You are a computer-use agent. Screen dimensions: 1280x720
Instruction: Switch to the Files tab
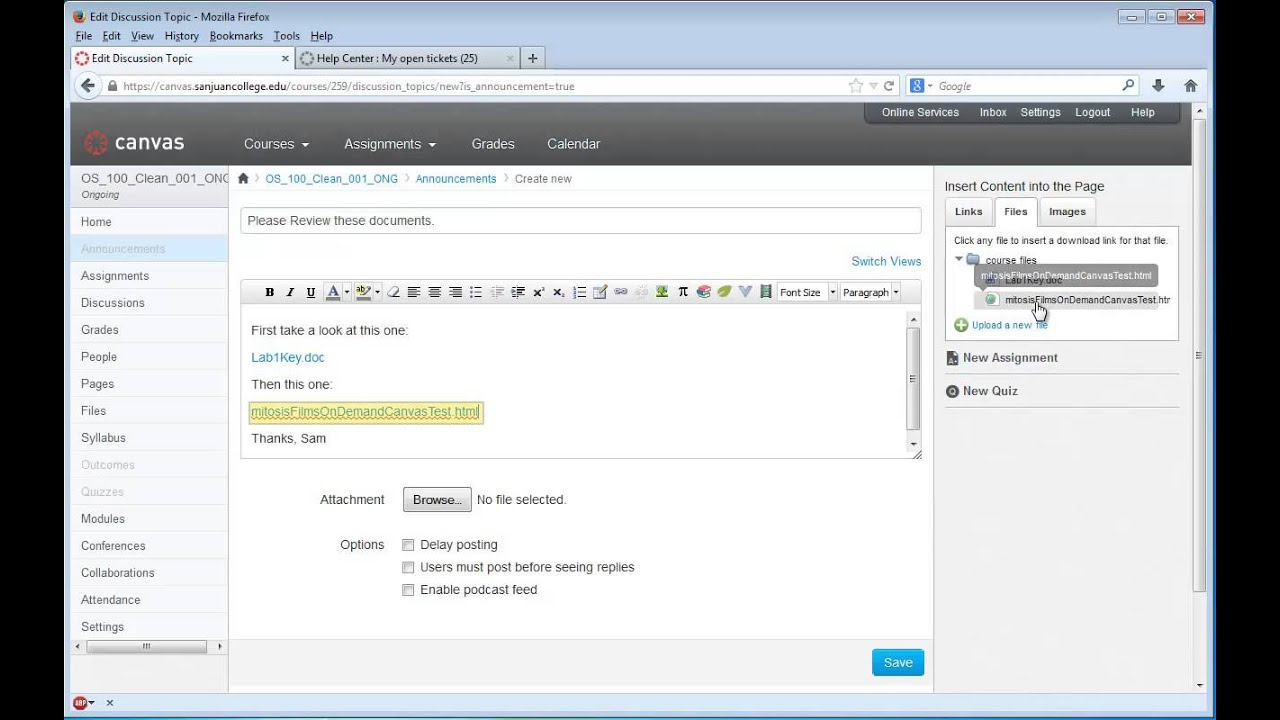(1016, 211)
